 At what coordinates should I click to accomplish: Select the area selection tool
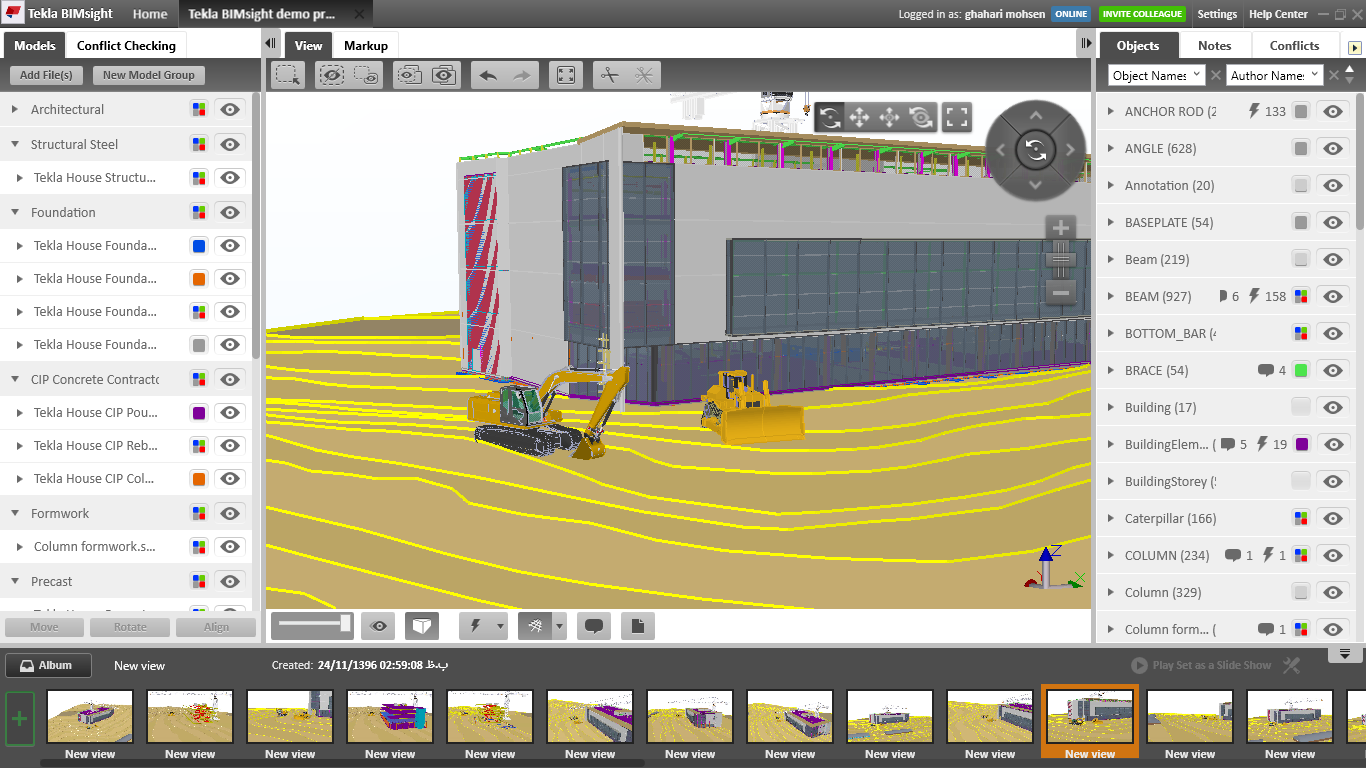coord(288,75)
